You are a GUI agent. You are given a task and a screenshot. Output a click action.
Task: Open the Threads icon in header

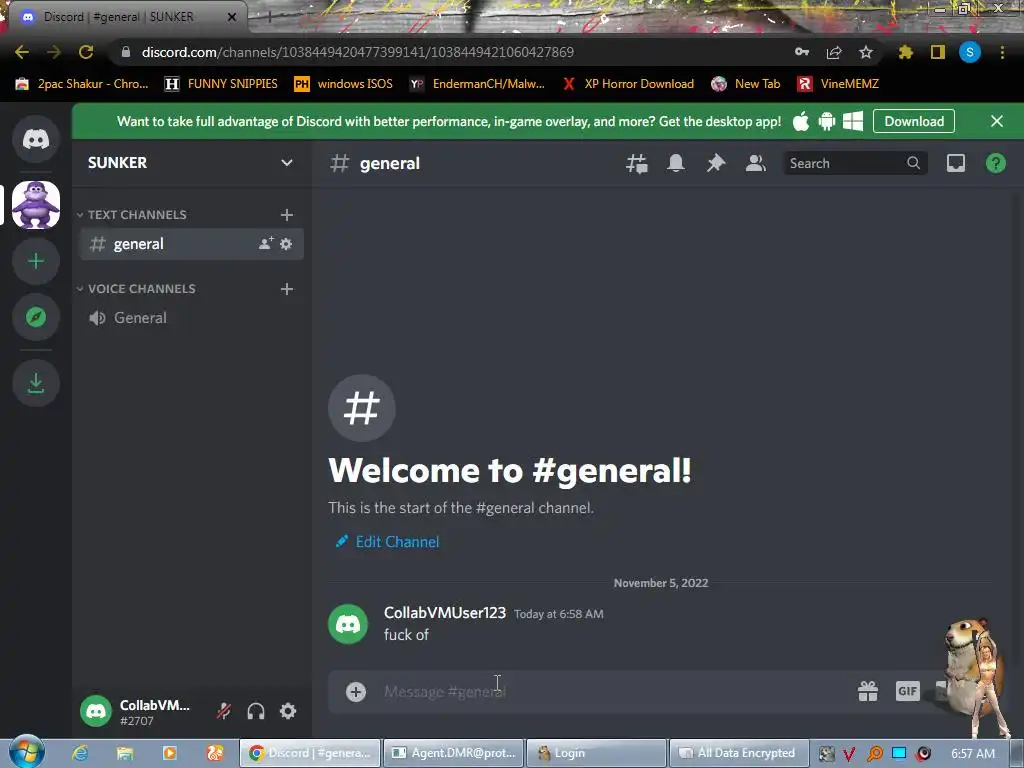pyautogui.click(x=637, y=163)
